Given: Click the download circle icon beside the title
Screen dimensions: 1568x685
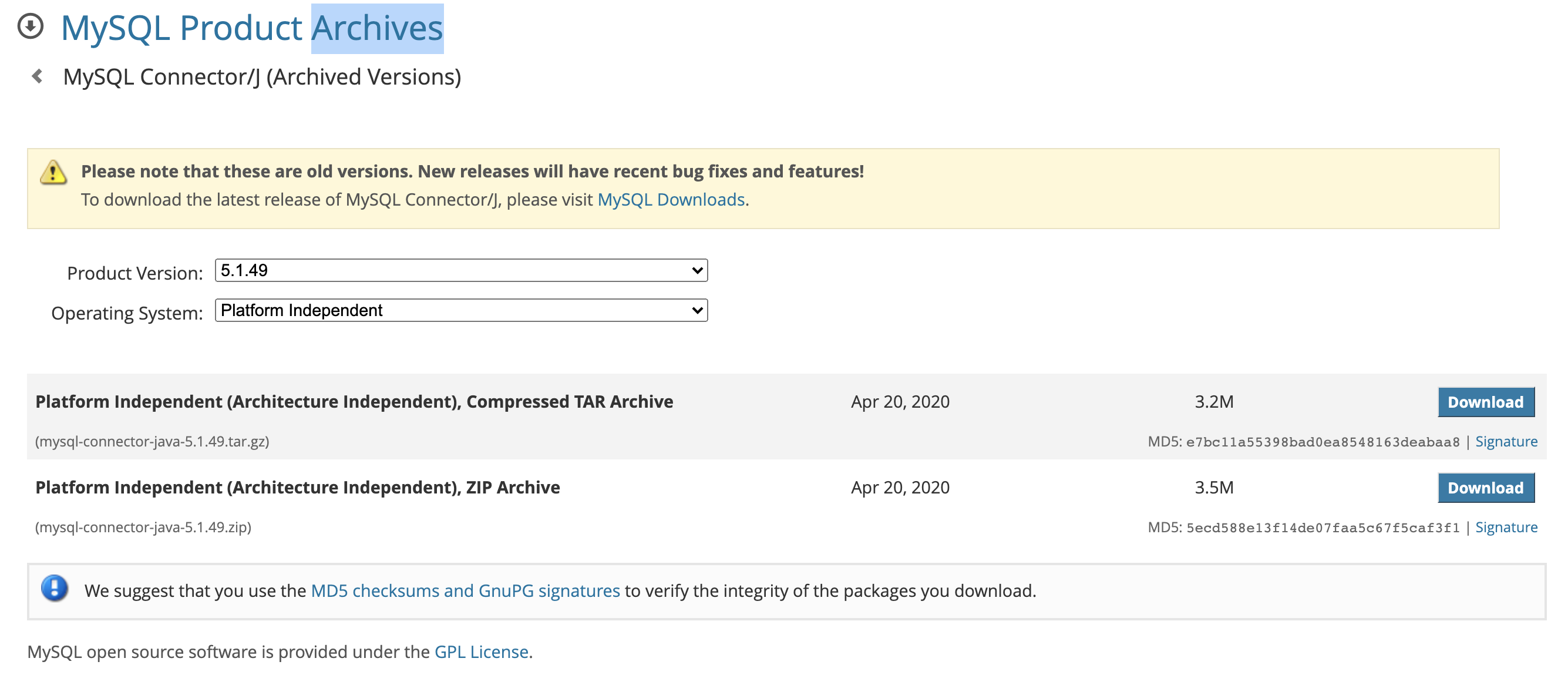Looking at the screenshot, I should click(x=31, y=26).
